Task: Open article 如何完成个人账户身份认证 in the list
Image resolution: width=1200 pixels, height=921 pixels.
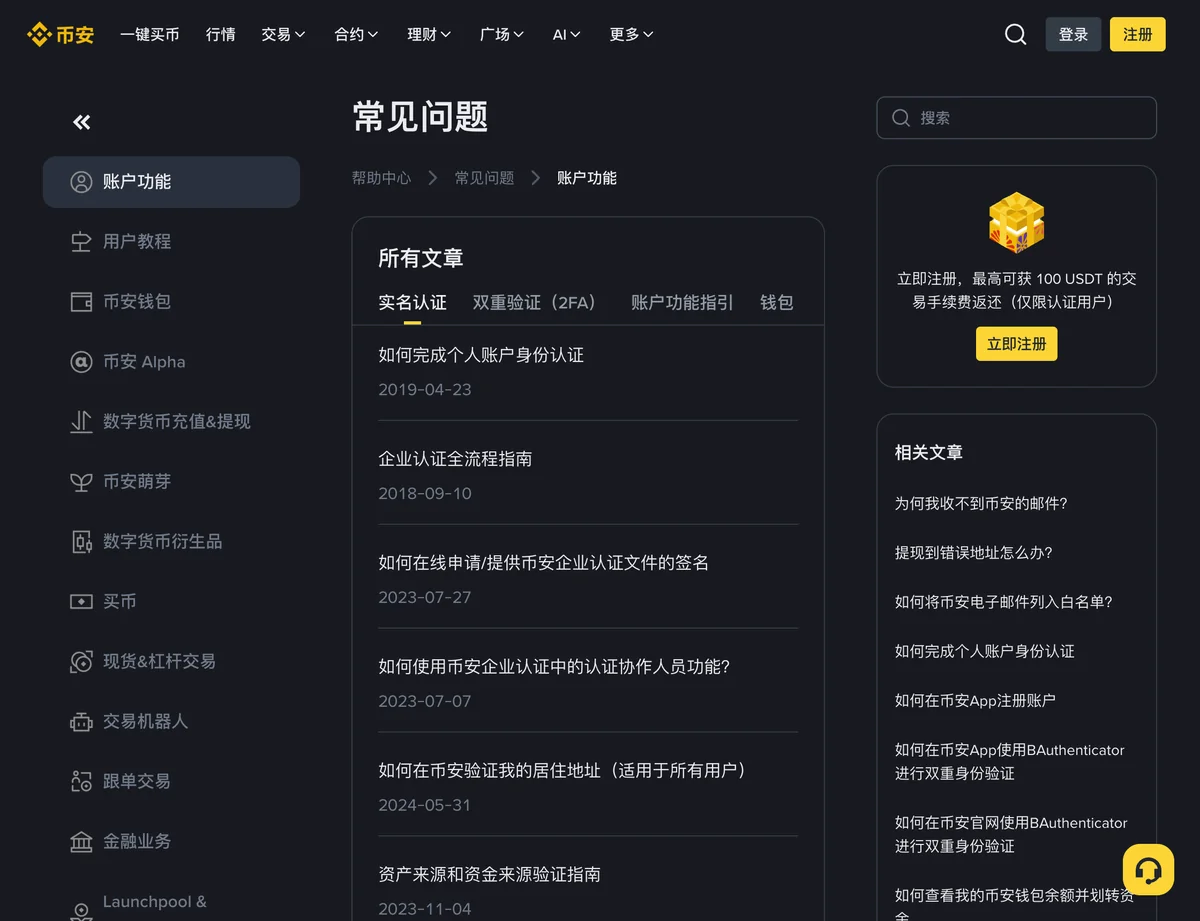Action: click(481, 355)
